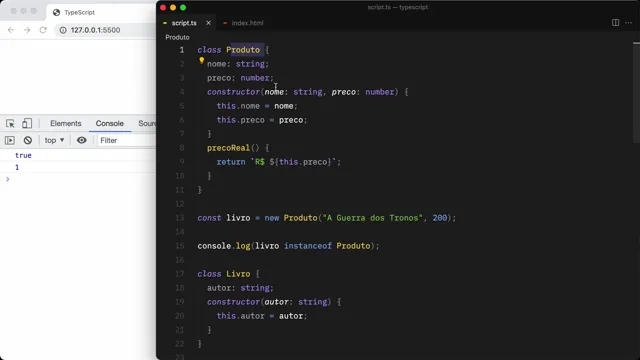Click the "A Guerra dos Tronos" string
The height and width of the screenshot is (360, 640).
[x=373, y=218]
